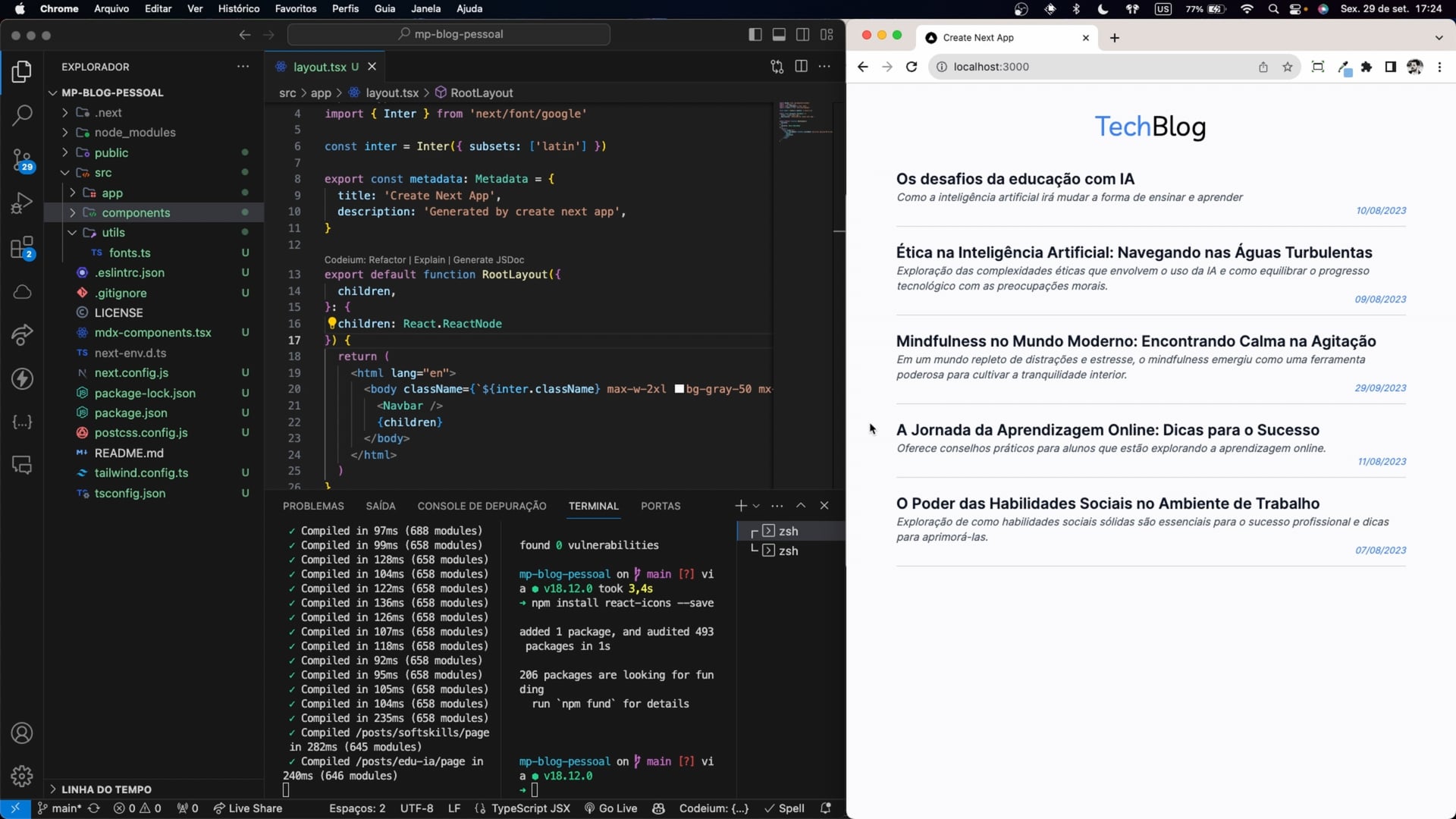Viewport: 1456px width, 819px height.
Task: Open post Os desafios da educação com IA
Action: pyautogui.click(x=1015, y=179)
